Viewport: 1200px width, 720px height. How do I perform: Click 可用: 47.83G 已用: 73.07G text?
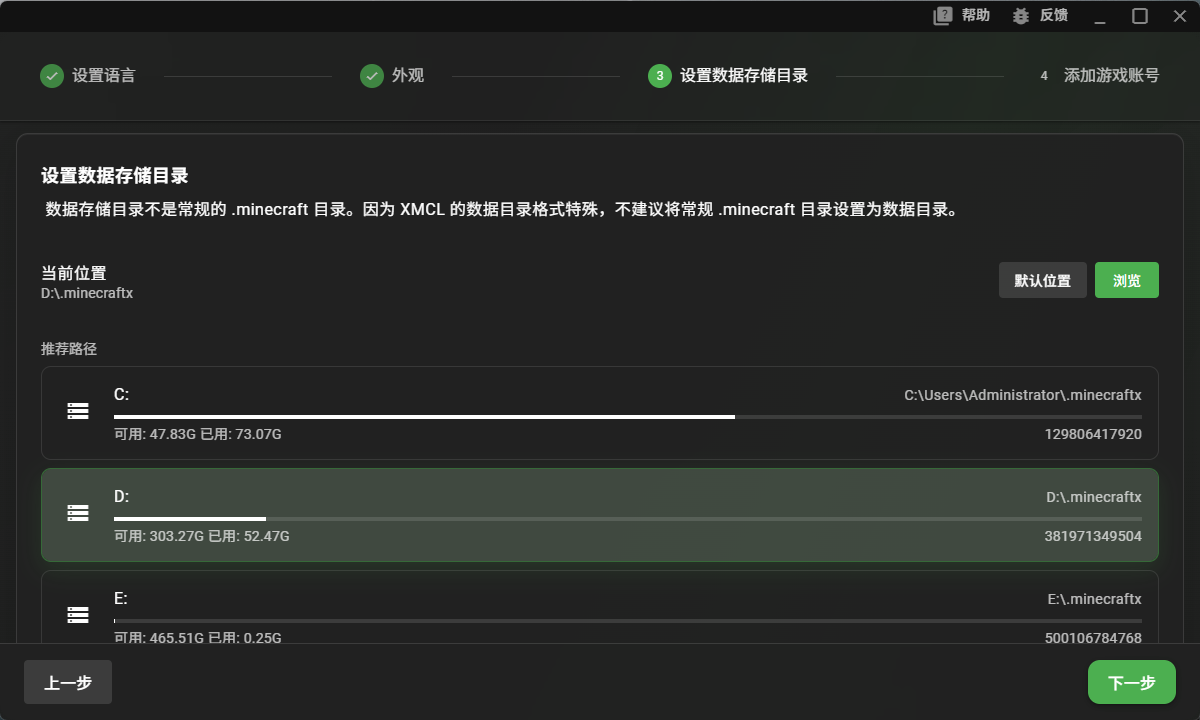[x=198, y=434]
